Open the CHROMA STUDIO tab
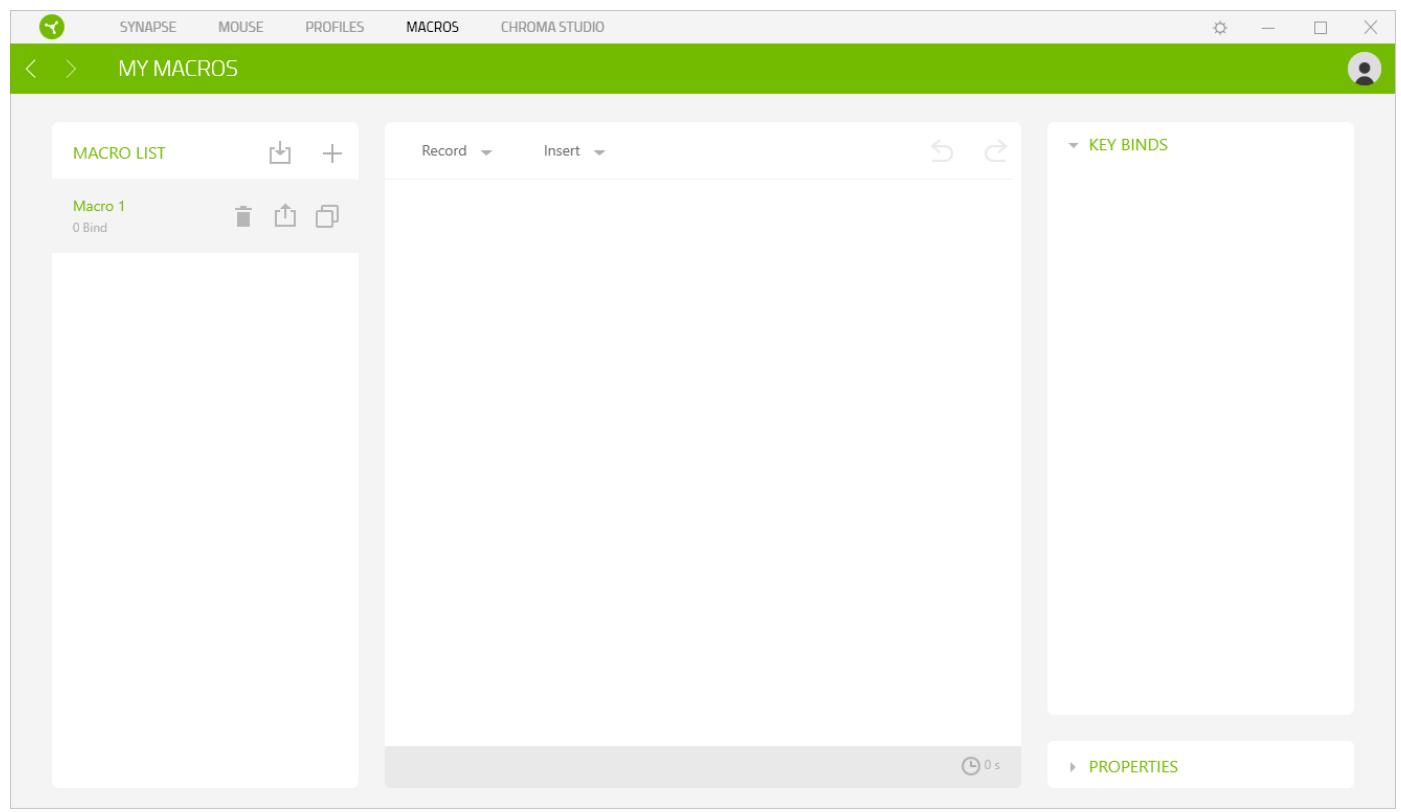1401x812 pixels. [x=552, y=26]
